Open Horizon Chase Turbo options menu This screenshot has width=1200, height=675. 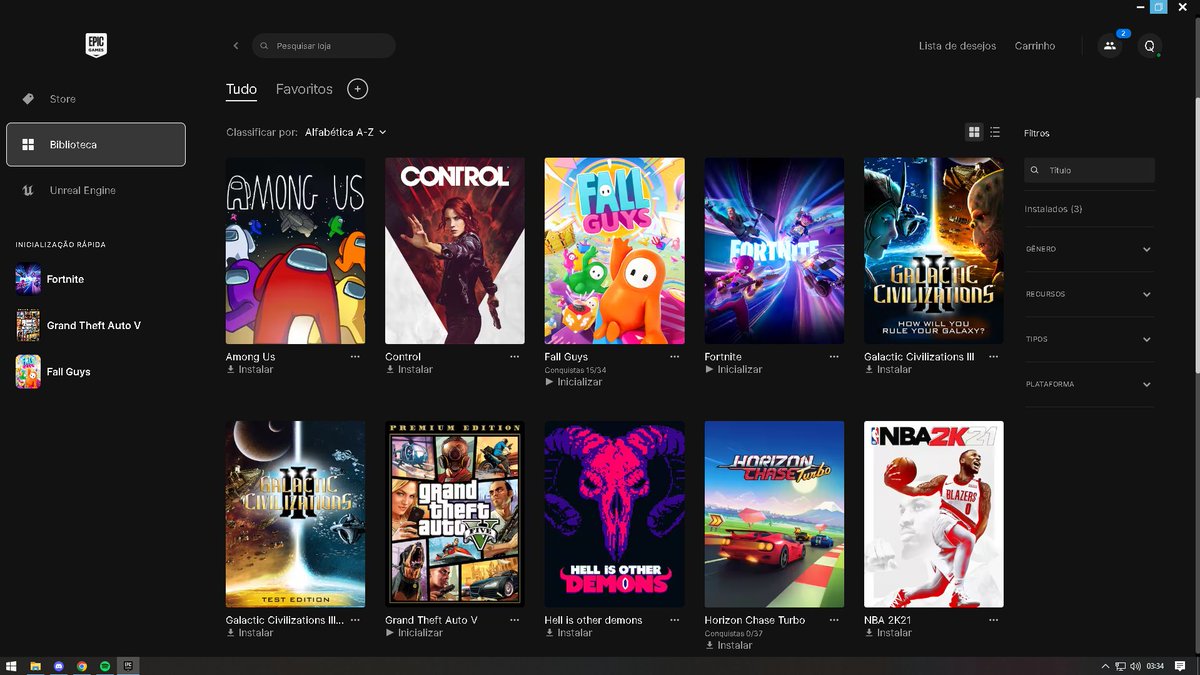(x=834, y=620)
